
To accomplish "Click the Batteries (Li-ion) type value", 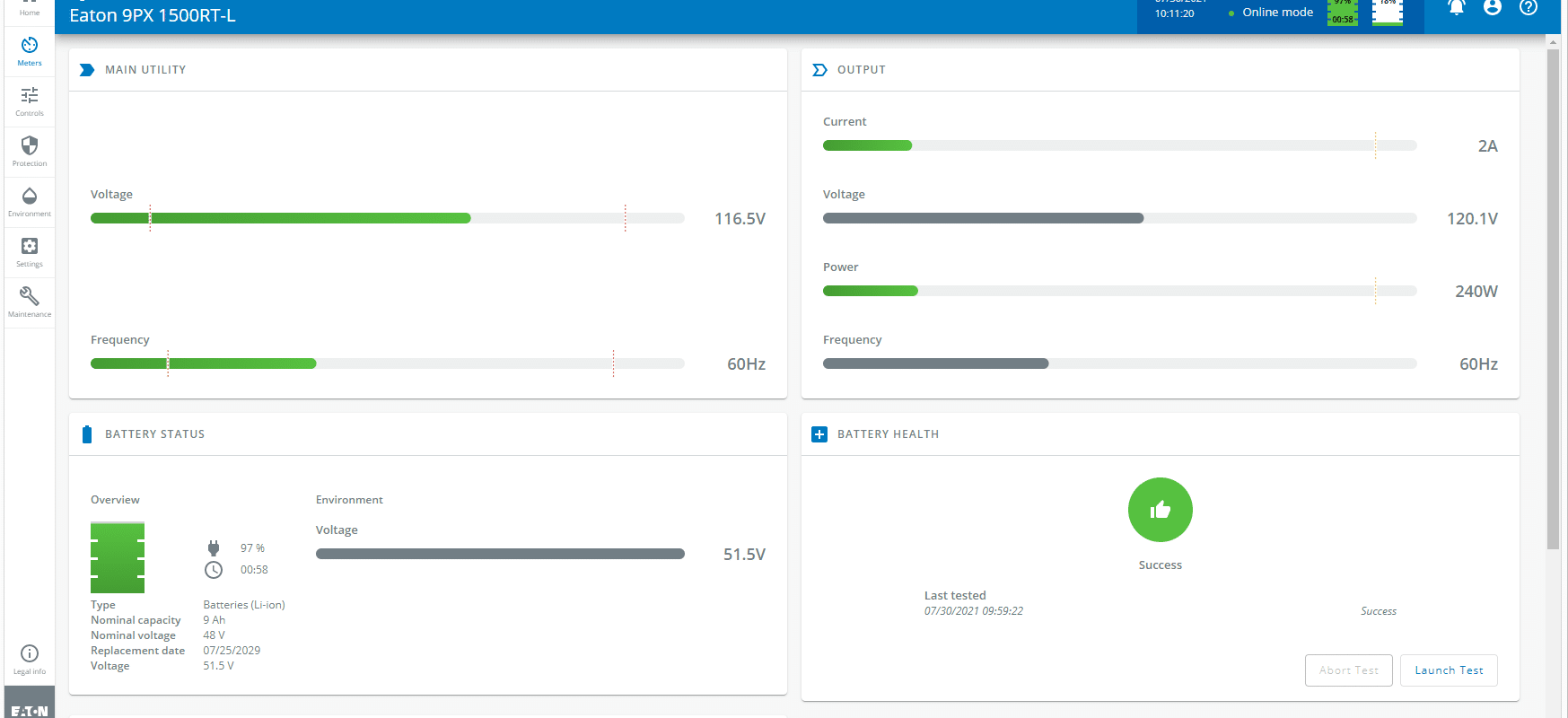I will coord(244,605).
